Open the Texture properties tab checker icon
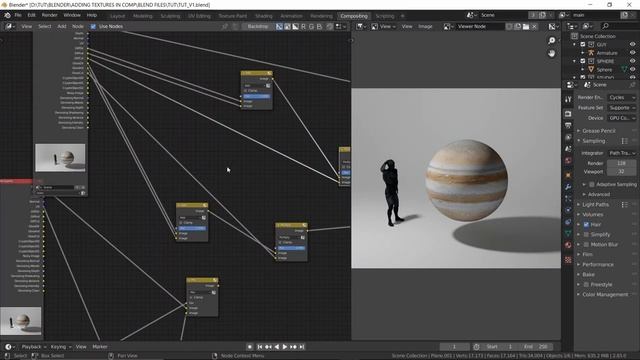Screen dimensions: 640x360 568,260
